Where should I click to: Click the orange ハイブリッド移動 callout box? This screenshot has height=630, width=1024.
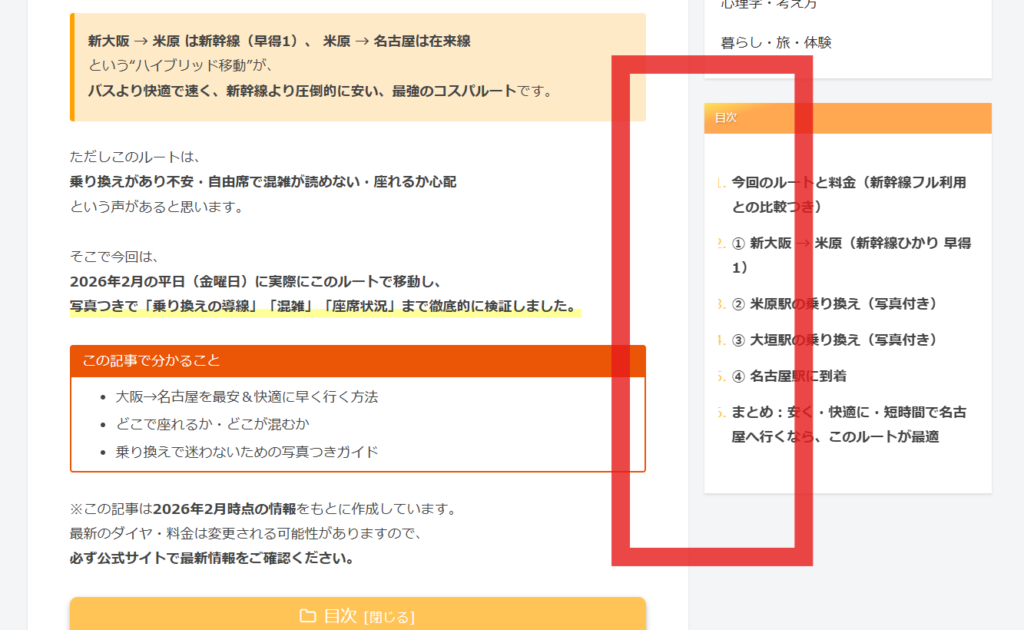tap(358, 67)
